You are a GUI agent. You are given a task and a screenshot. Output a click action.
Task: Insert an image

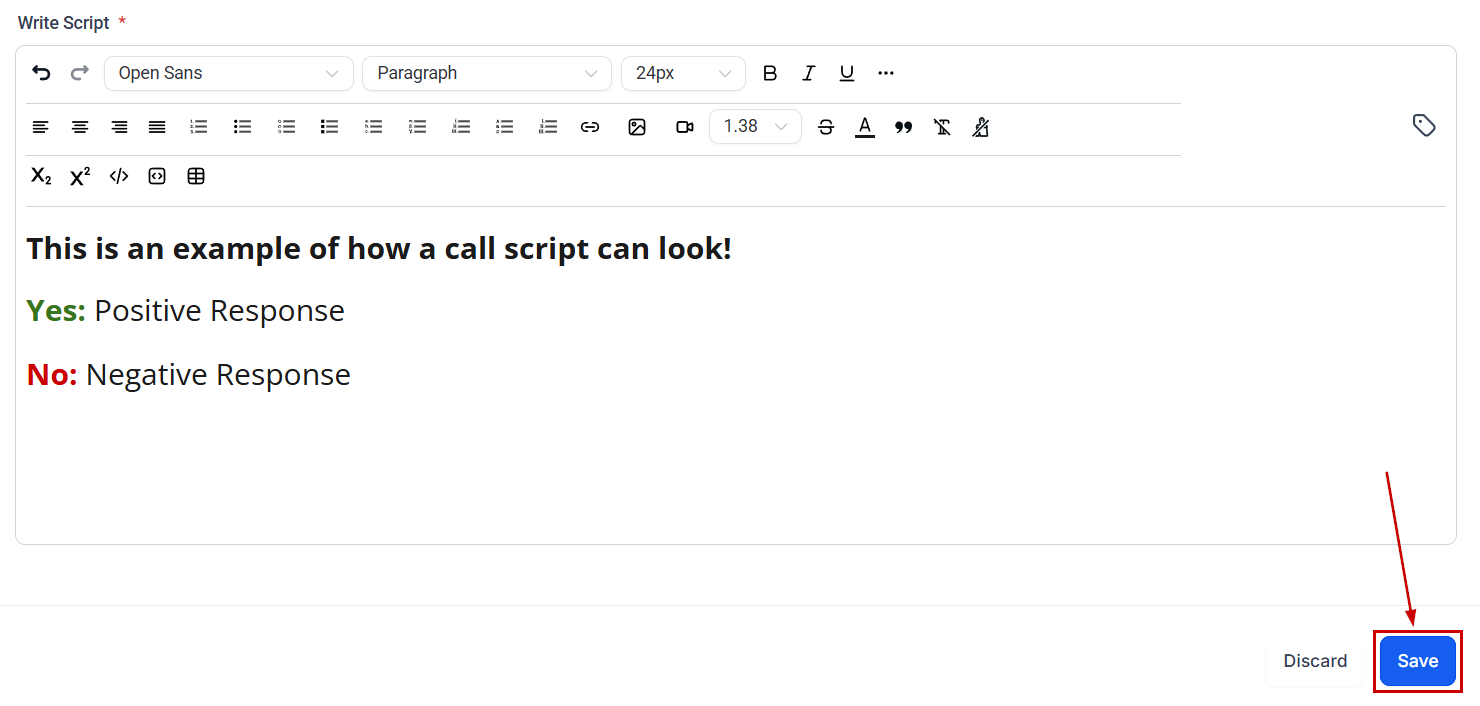tap(637, 127)
